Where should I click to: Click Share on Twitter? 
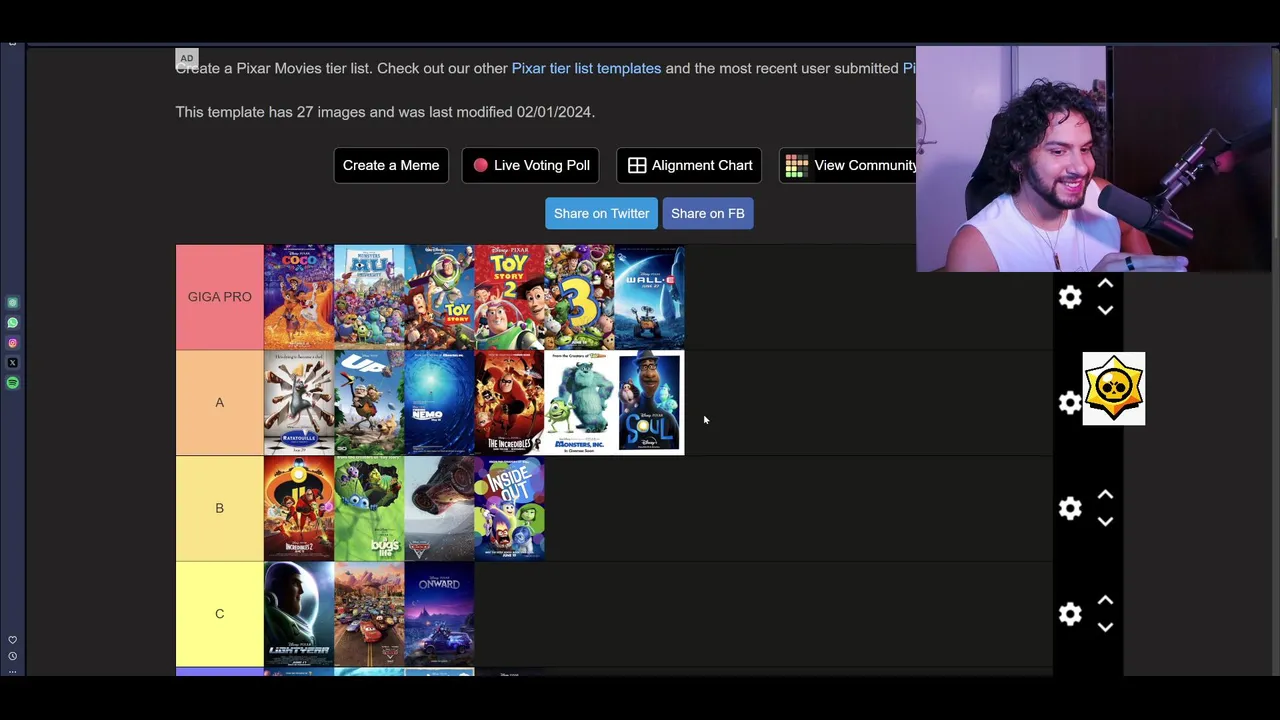coord(601,213)
